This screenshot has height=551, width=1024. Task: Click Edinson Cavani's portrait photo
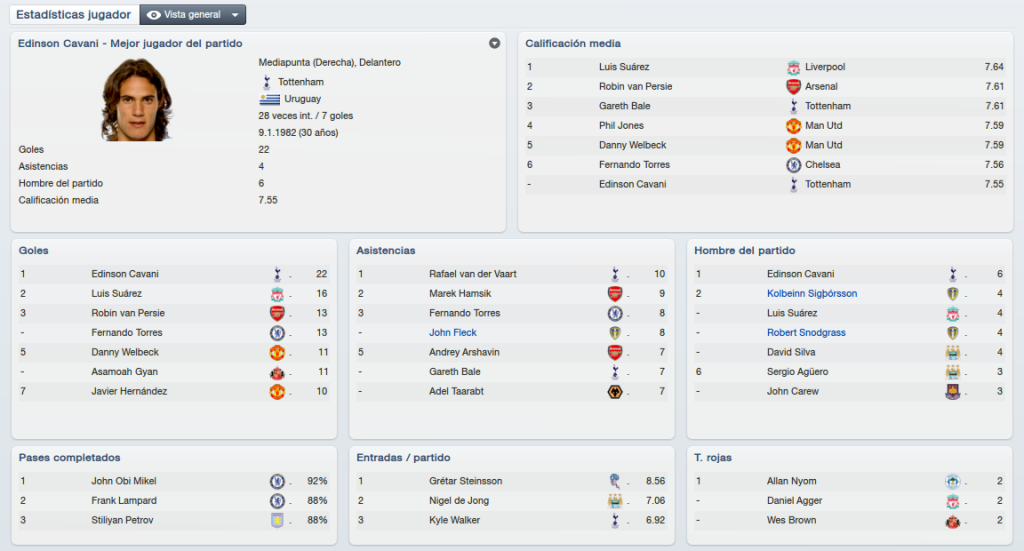[x=136, y=99]
